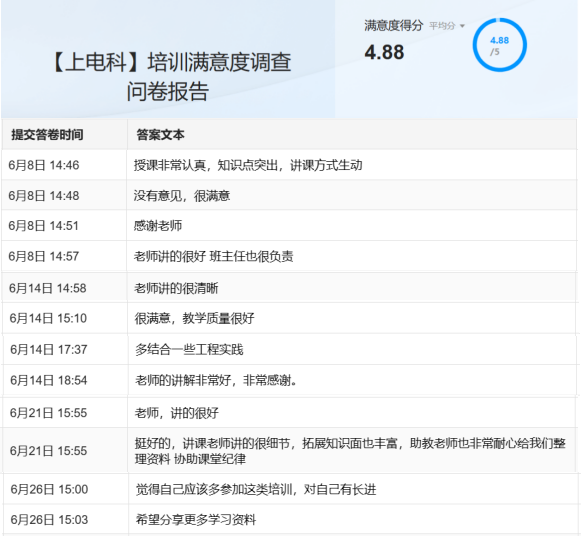Click the 6月14日 18:54 timestamp cell
The height and width of the screenshot is (537, 582).
click(49, 380)
